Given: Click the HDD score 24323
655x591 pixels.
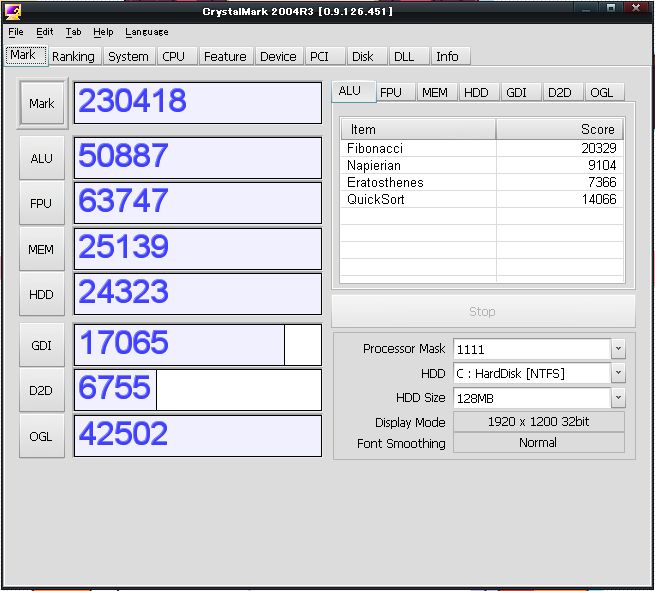Looking at the screenshot, I should pyautogui.click(x=198, y=294).
